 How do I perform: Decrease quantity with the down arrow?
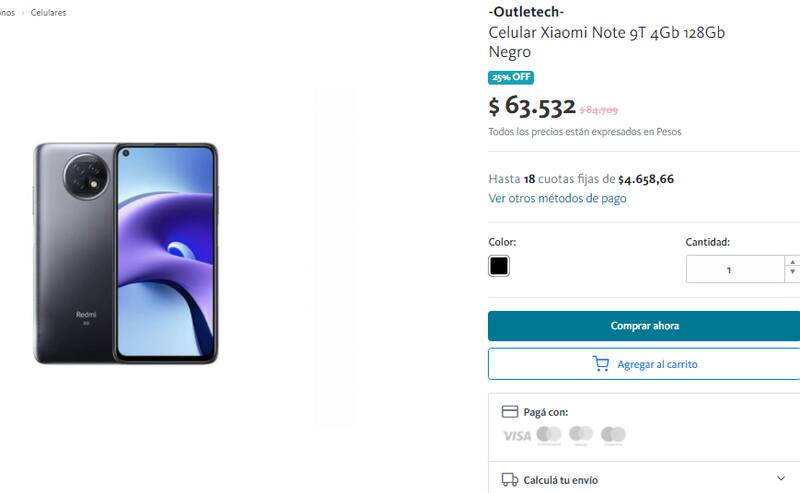click(792, 273)
